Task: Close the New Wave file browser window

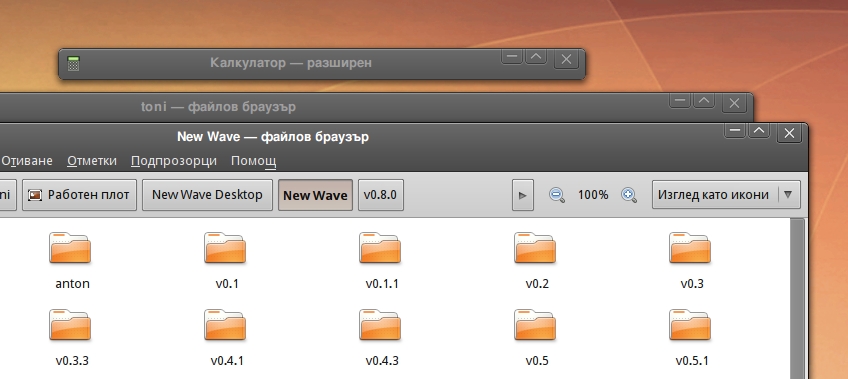Action: point(790,133)
